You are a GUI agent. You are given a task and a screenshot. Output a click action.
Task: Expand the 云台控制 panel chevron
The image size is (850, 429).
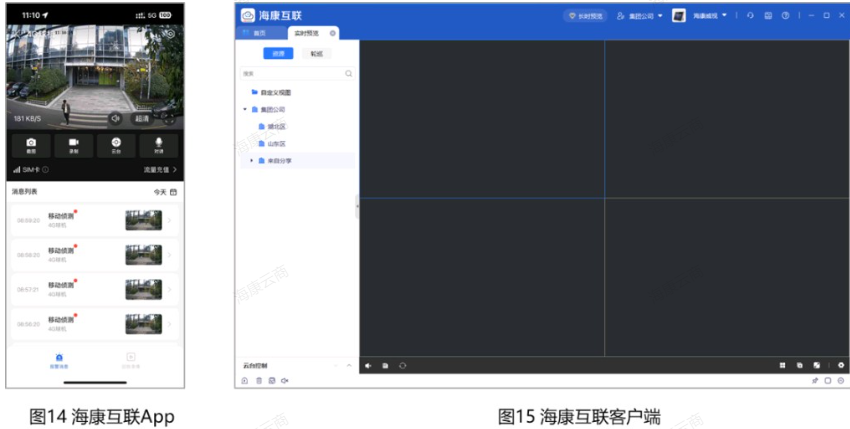tap(349, 366)
